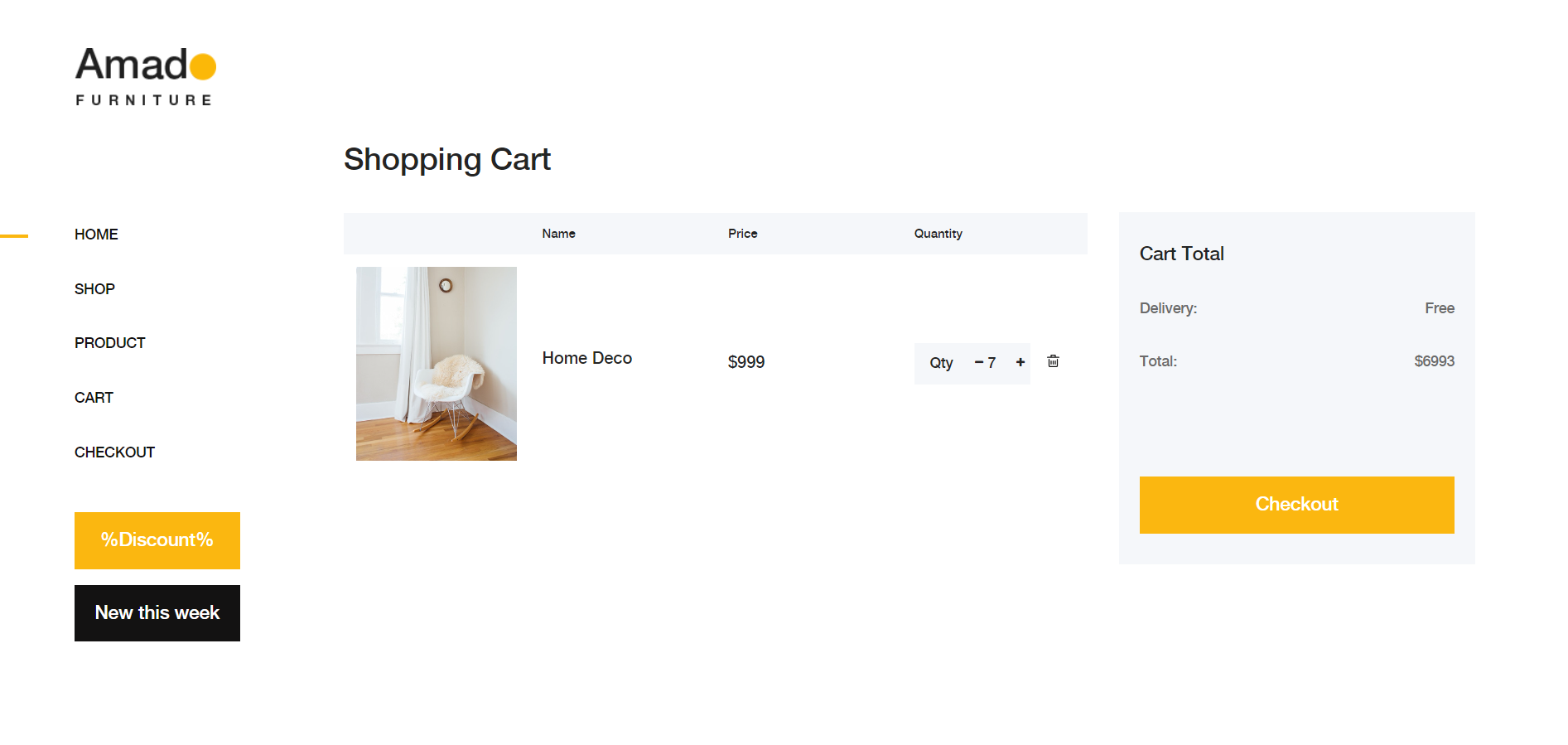Click the Amado Furniture logo
The image size is (1568, 745).
coord(146,76)
